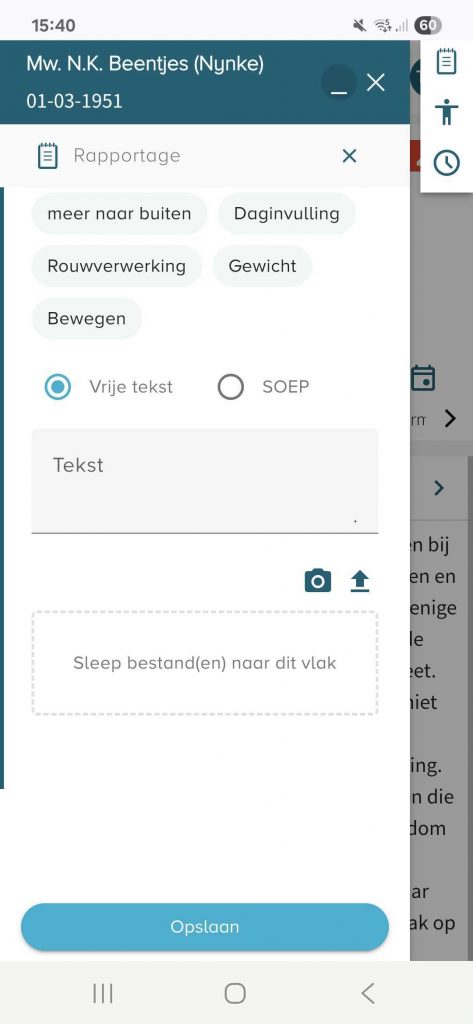473x1024 pixels.
Task: Close the Rapportage section with X
Action: pyautogui.click(x=350, y=156)
